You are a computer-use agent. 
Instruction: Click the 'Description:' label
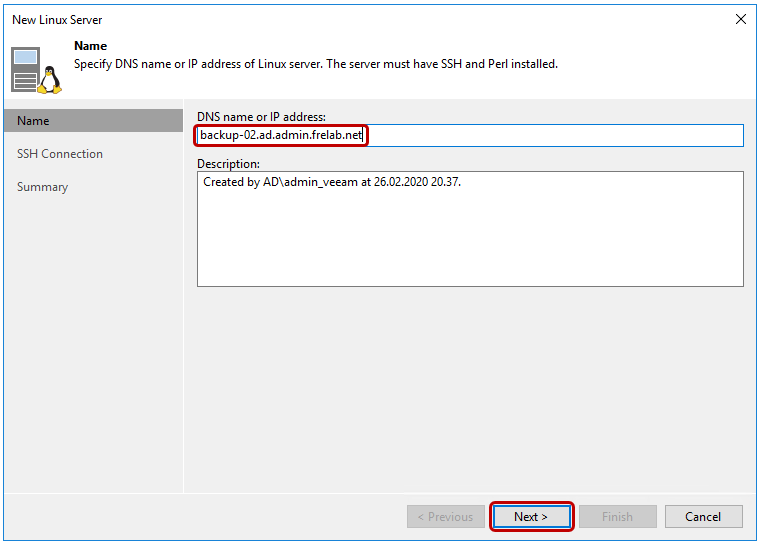[228, 164]
